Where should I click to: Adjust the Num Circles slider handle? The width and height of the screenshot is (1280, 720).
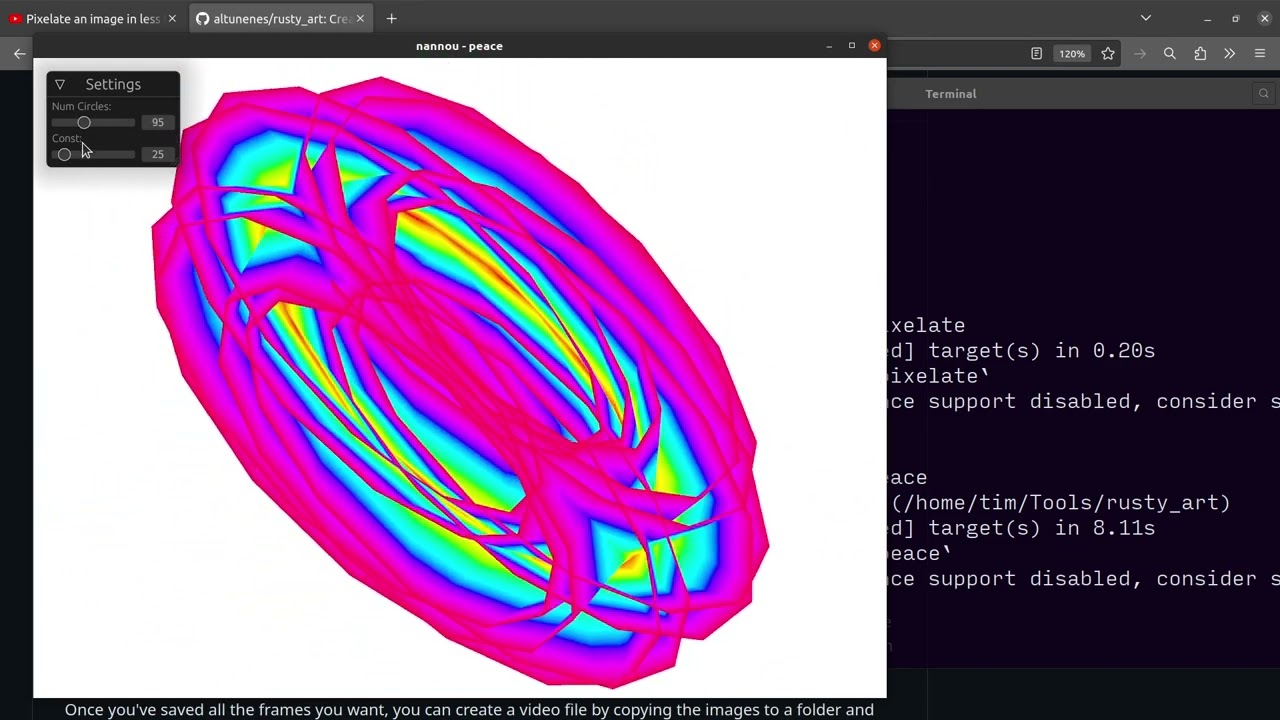coord(84,122)
